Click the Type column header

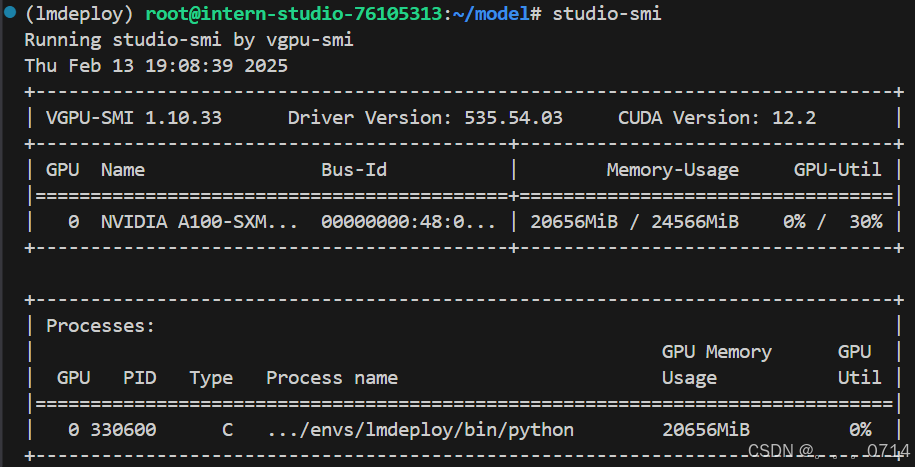pos(211,378)
